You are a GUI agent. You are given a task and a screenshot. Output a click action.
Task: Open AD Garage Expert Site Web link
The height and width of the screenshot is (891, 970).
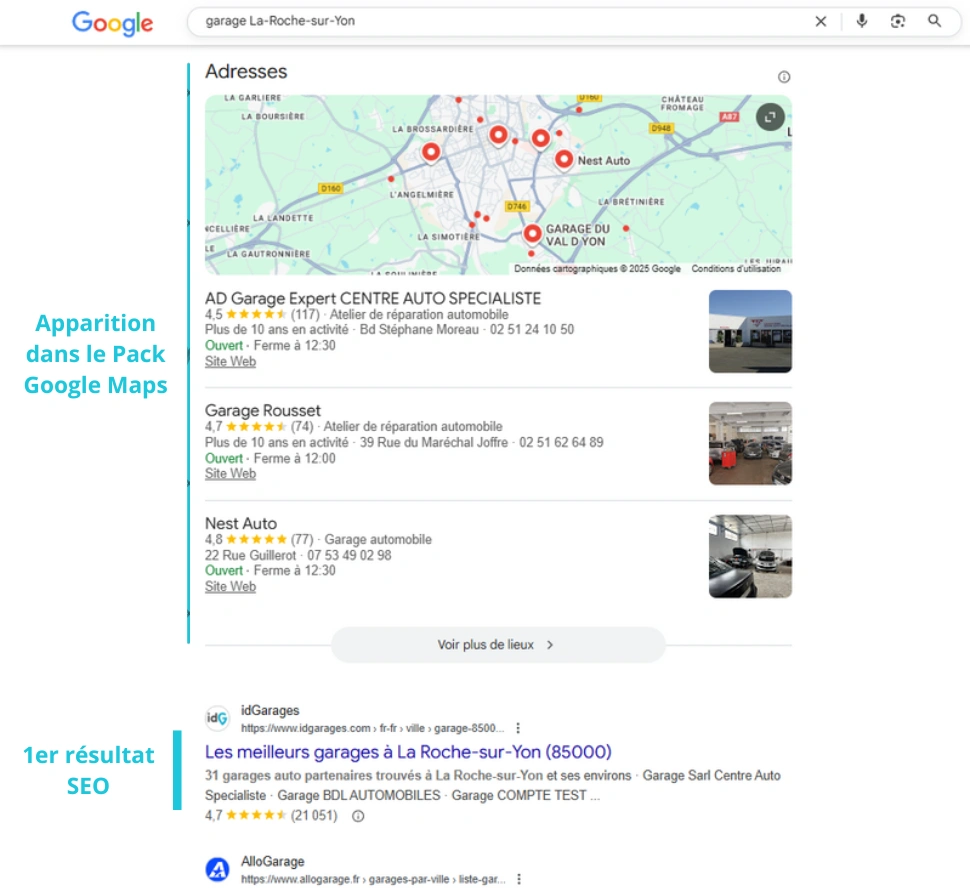(230, 362)
